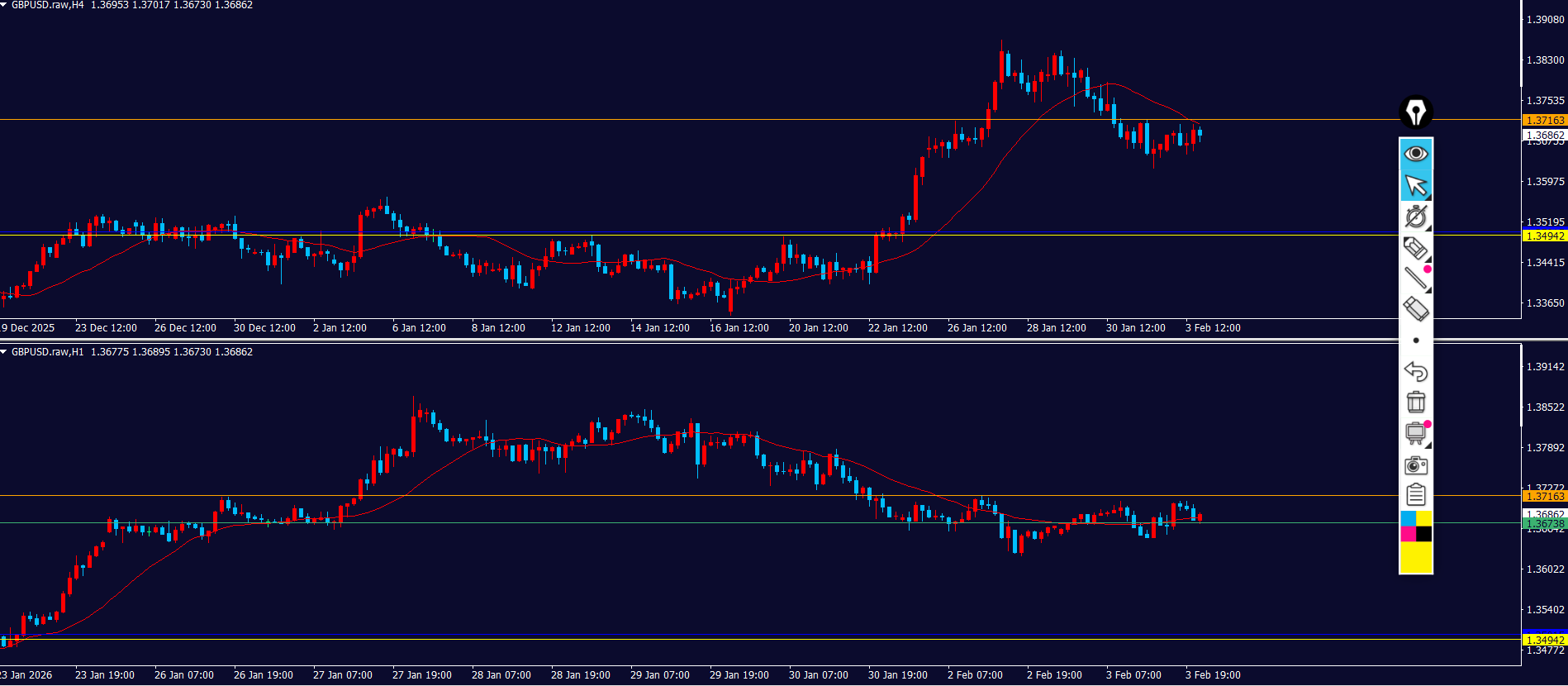Toggle the eye visibility icon
Image resolution: width=1568 pixels, height=686 pixels.
pyautogui.click(x=1415, y=154)
